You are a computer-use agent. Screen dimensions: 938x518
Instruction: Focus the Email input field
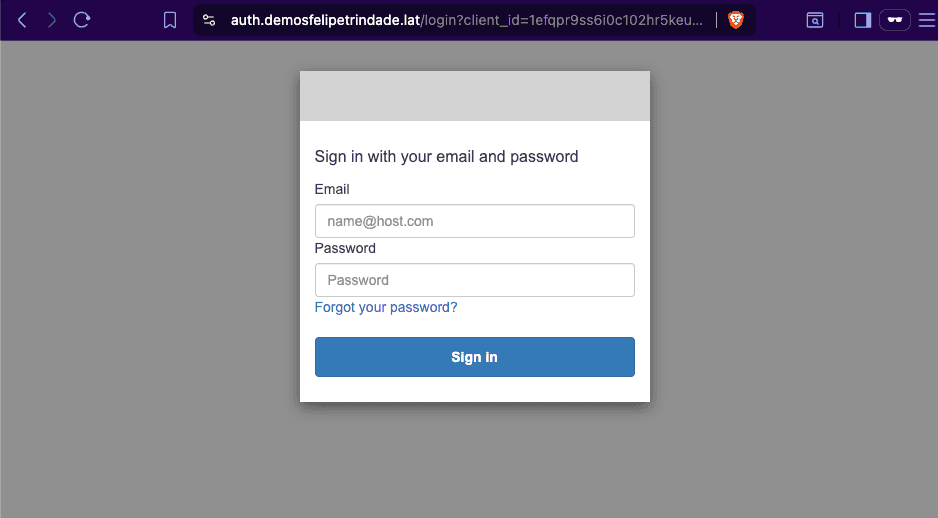click(x=474, y=221)
